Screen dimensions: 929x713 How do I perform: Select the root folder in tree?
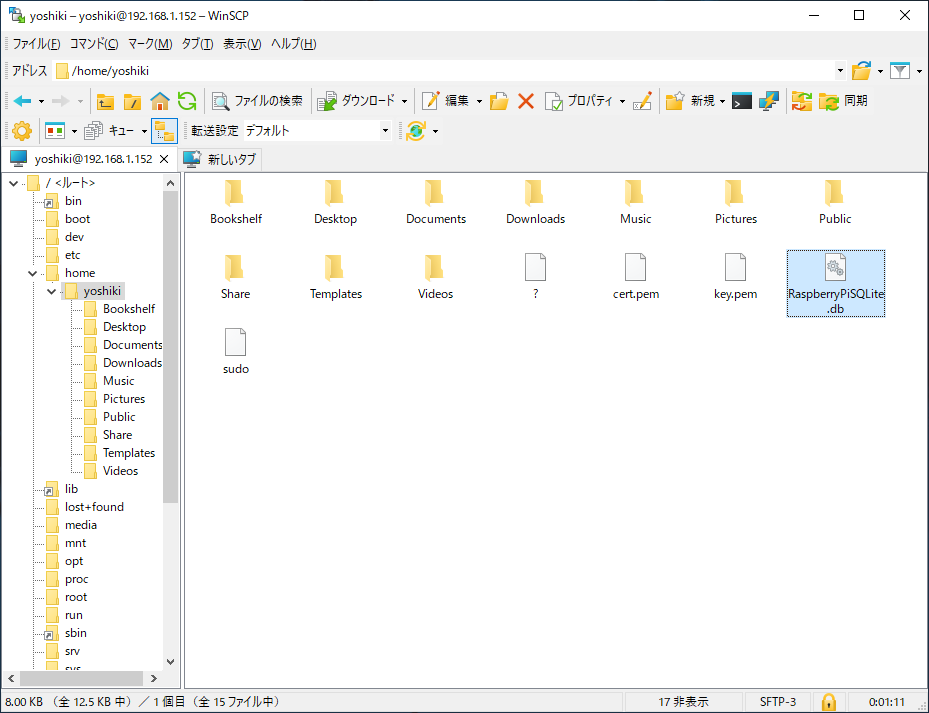(76, 597)
